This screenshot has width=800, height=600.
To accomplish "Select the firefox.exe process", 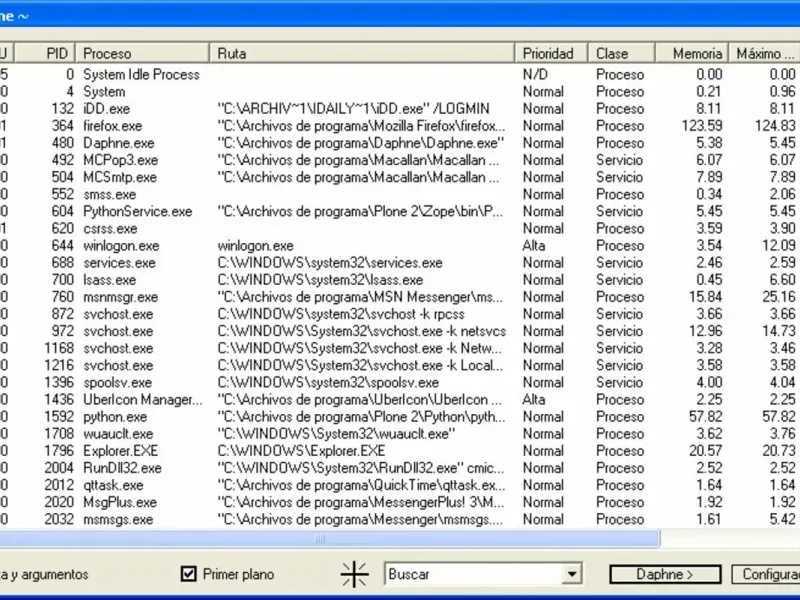I will (x=112, y=126).
